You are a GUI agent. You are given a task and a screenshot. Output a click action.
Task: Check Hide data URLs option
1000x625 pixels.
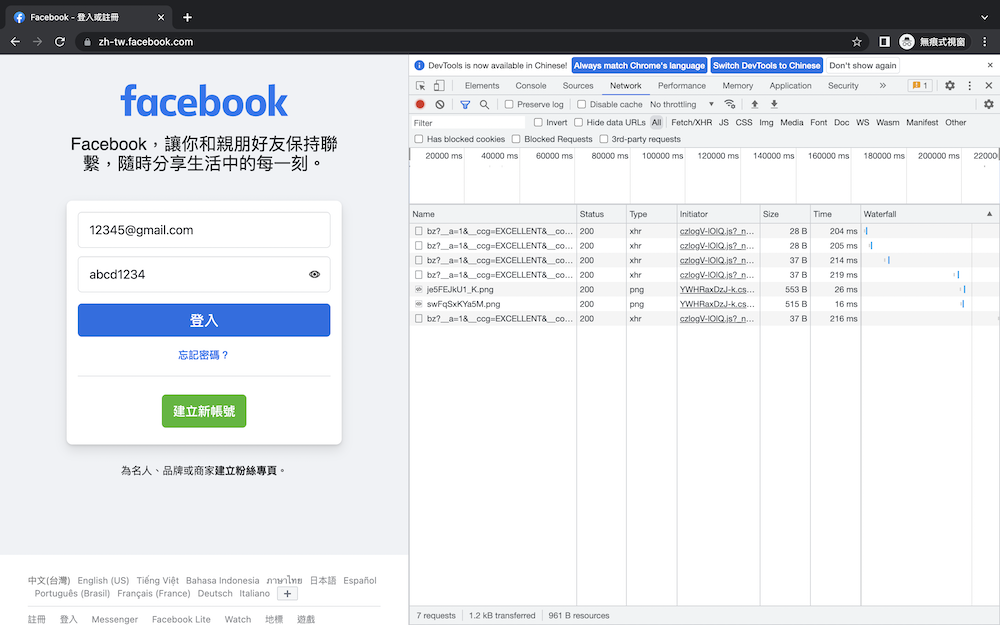[x=578, y=122]
